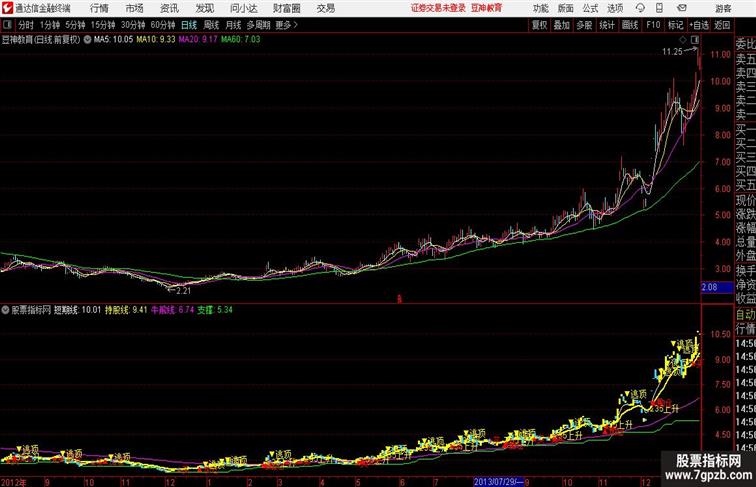Image resolution: width=756 pixels, height=487 pixels.
Task: Switch to 15分钟 period
Action: (103, 25)
